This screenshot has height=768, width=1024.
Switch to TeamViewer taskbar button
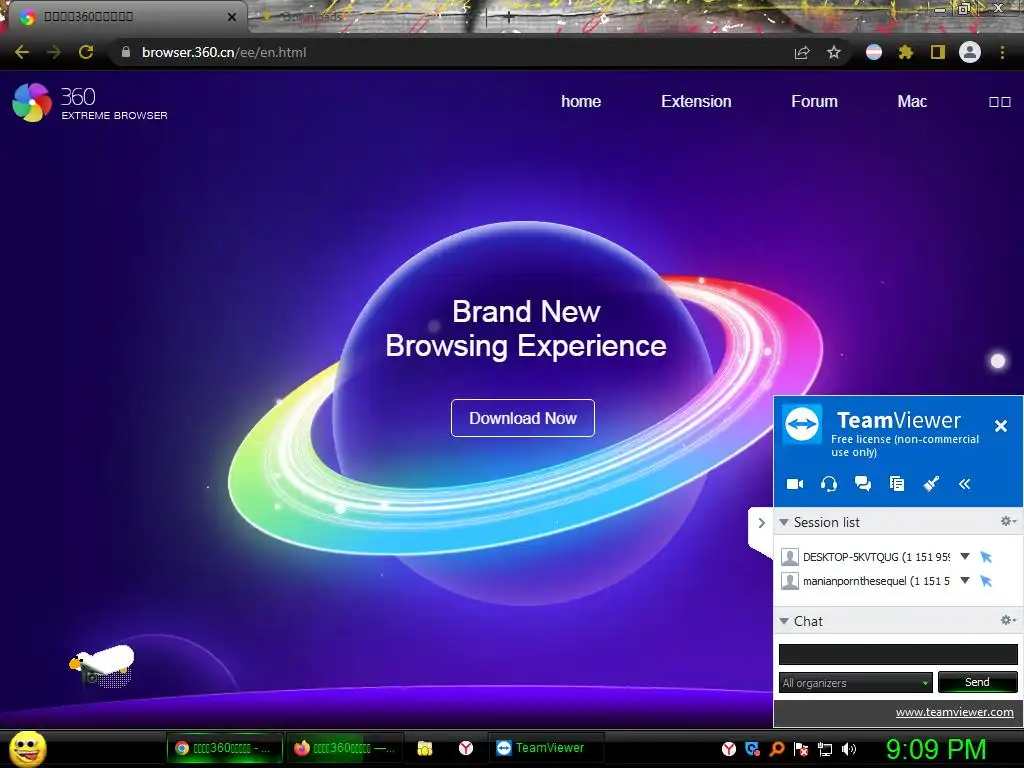[546, 748]
